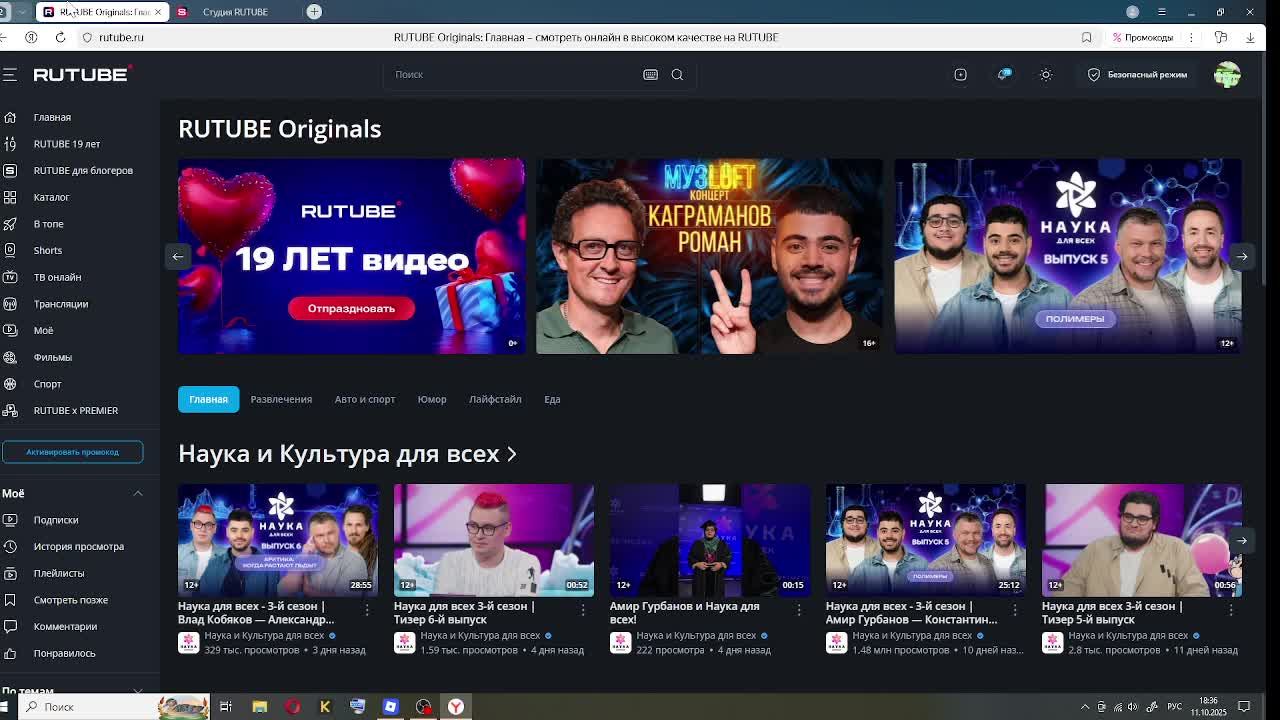Open the RUTUBE hamburger menu
1280x720 pixels.
click(10, 75)
